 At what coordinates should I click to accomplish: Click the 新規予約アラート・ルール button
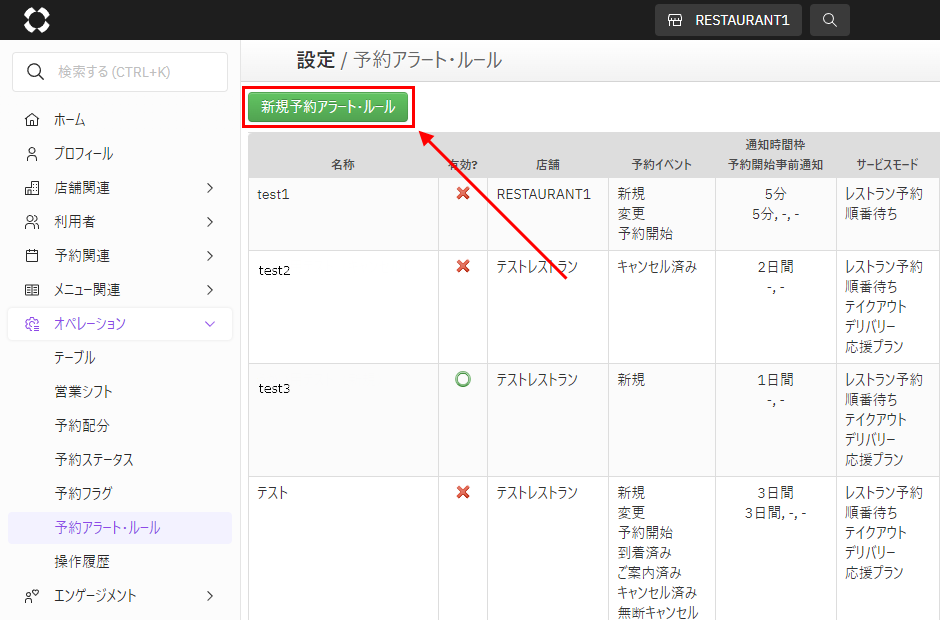coord(328,107)
